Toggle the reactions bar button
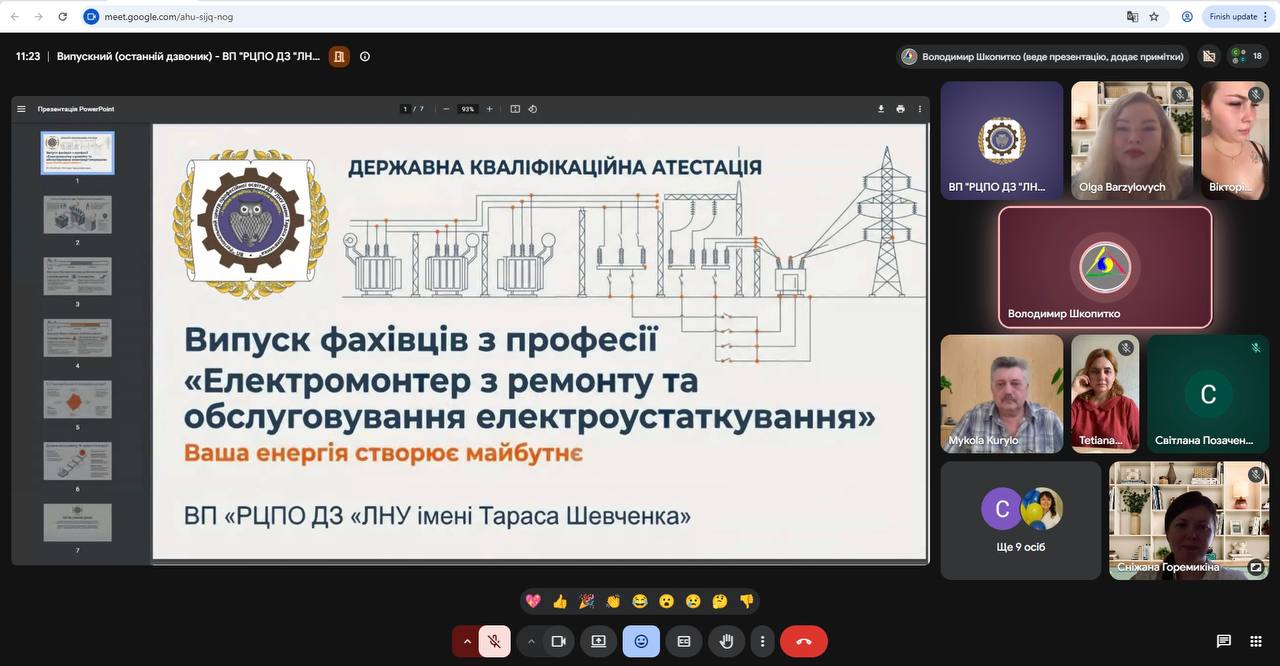Viewport: 1280px width, 666px height. [641, 641]
